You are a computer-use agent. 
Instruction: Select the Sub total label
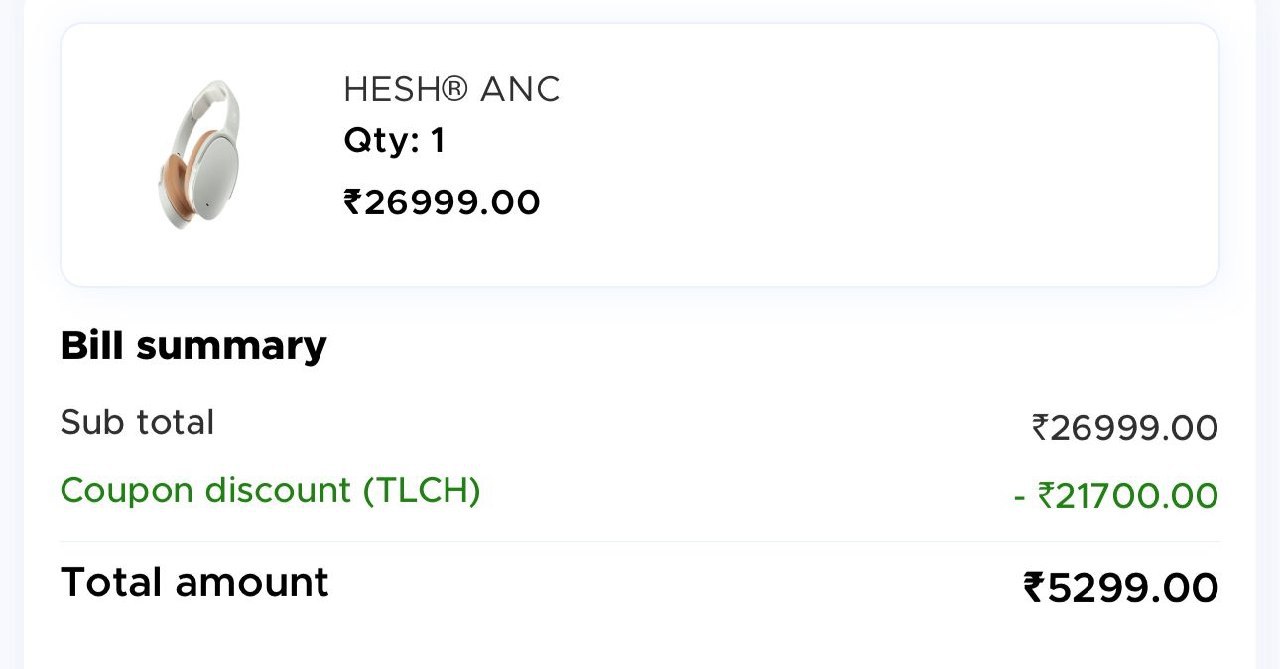point(137,423)
